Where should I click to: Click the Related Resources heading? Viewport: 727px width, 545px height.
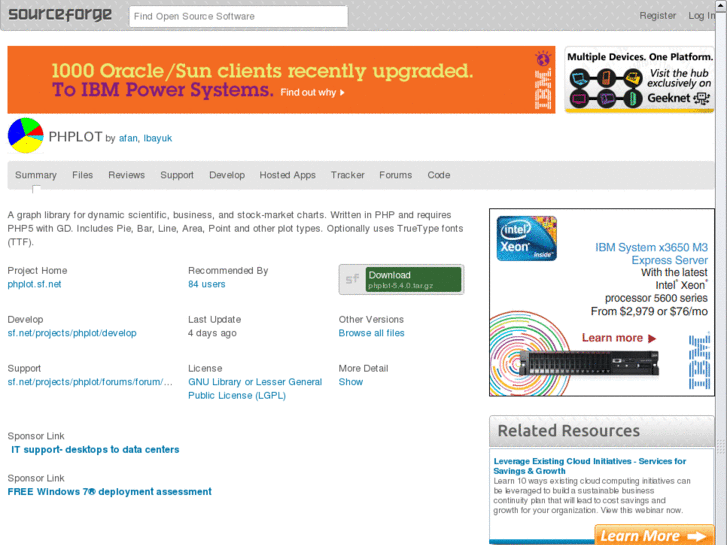[x=568, y=431]
